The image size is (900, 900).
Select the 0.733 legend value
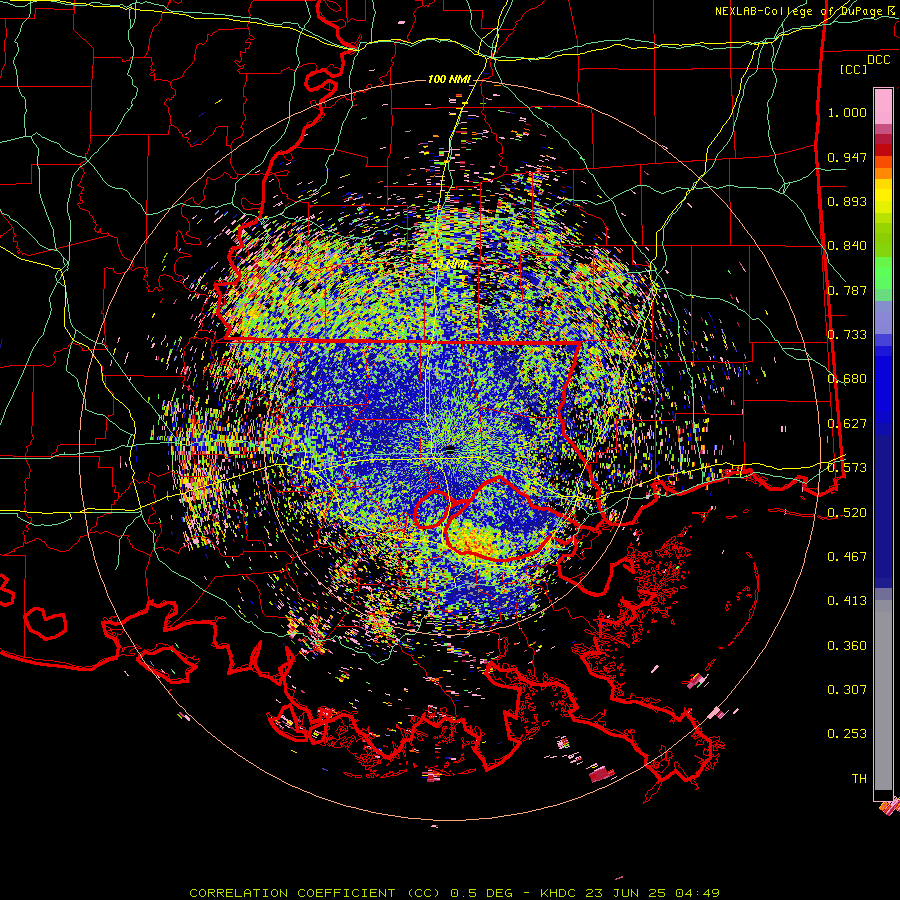[x=847, y=335]
